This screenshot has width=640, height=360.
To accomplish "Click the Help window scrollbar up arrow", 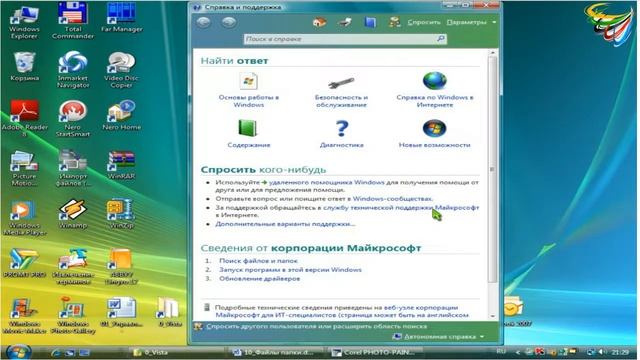I will pyautogui.click(x=493, y=53).
